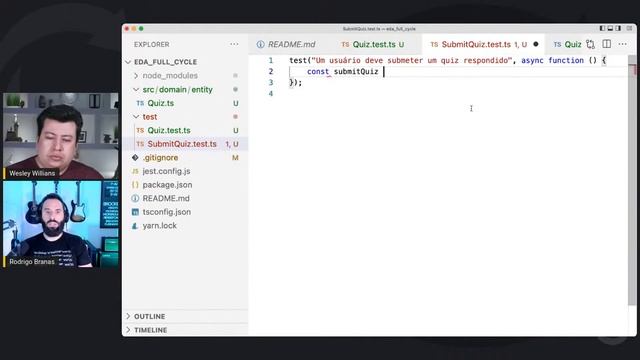Viewport: 640px width, 360px height.
Task: Click line number 3 in the gutter
Action: [x=271, y=83]
